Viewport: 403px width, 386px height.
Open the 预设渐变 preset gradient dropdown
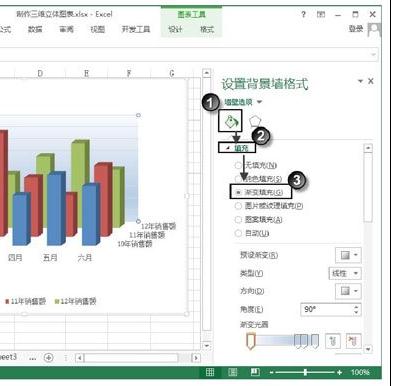[x=348, y=255]
